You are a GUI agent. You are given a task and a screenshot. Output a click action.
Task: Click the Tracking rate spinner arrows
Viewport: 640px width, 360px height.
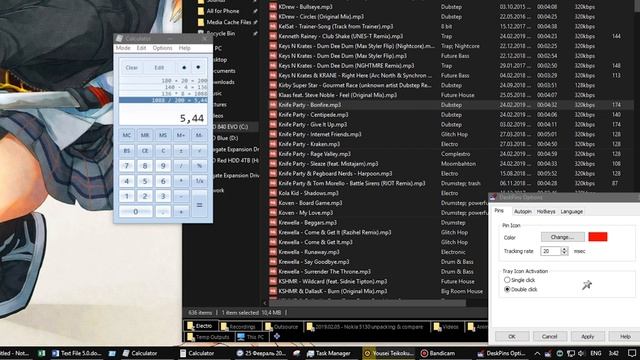[564, 251]
